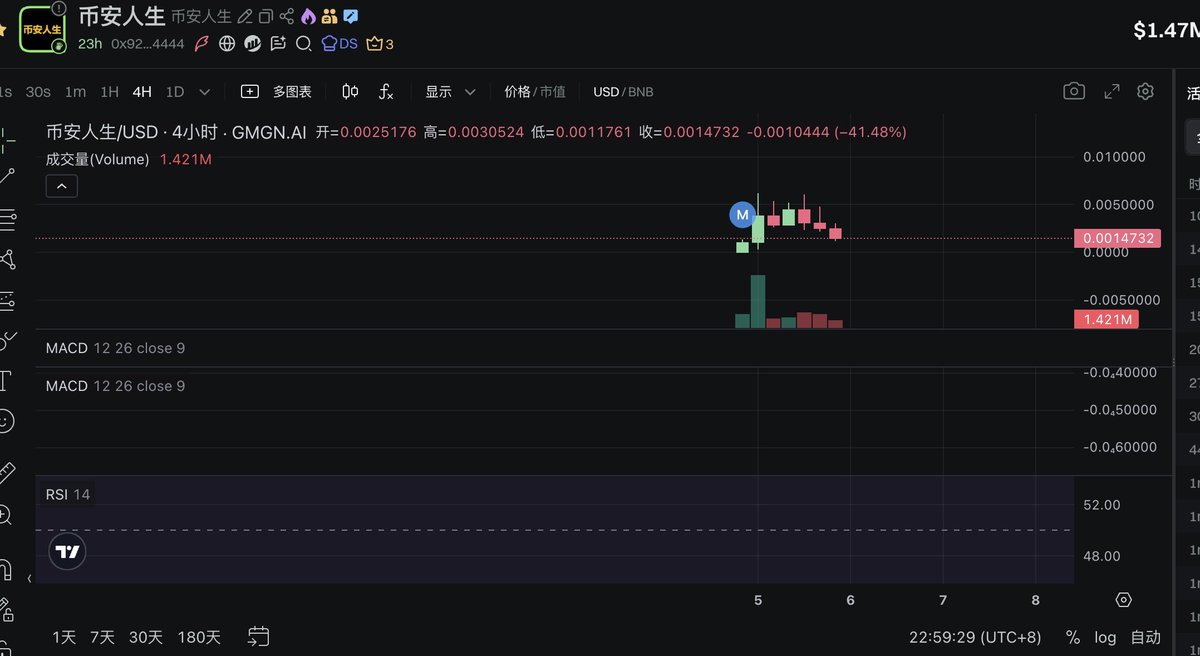Set range to 180天
The image size is (1200, 656).
click(x=199, y=637)
